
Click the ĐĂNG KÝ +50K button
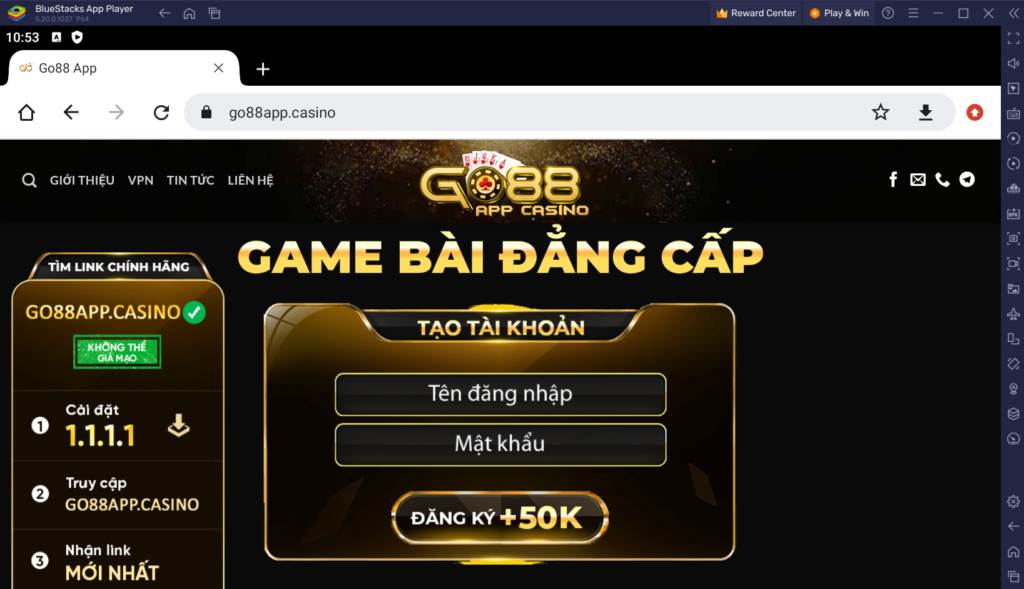pos(500,518)
